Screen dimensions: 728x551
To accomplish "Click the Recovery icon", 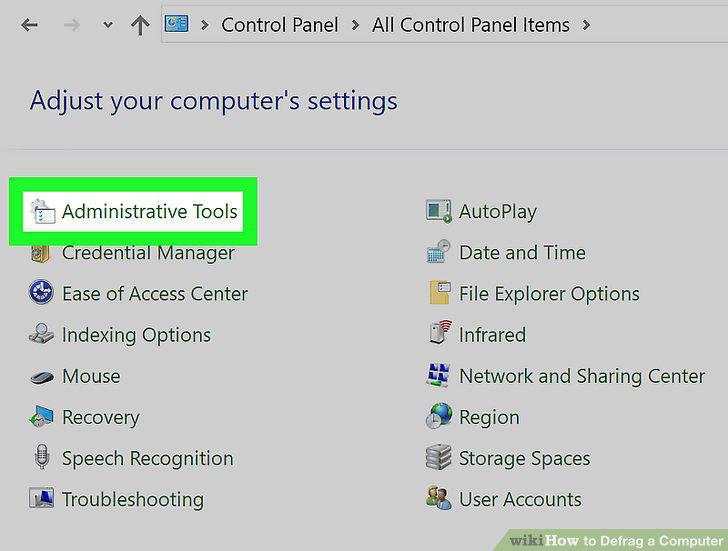I will [x=41, y=416].
